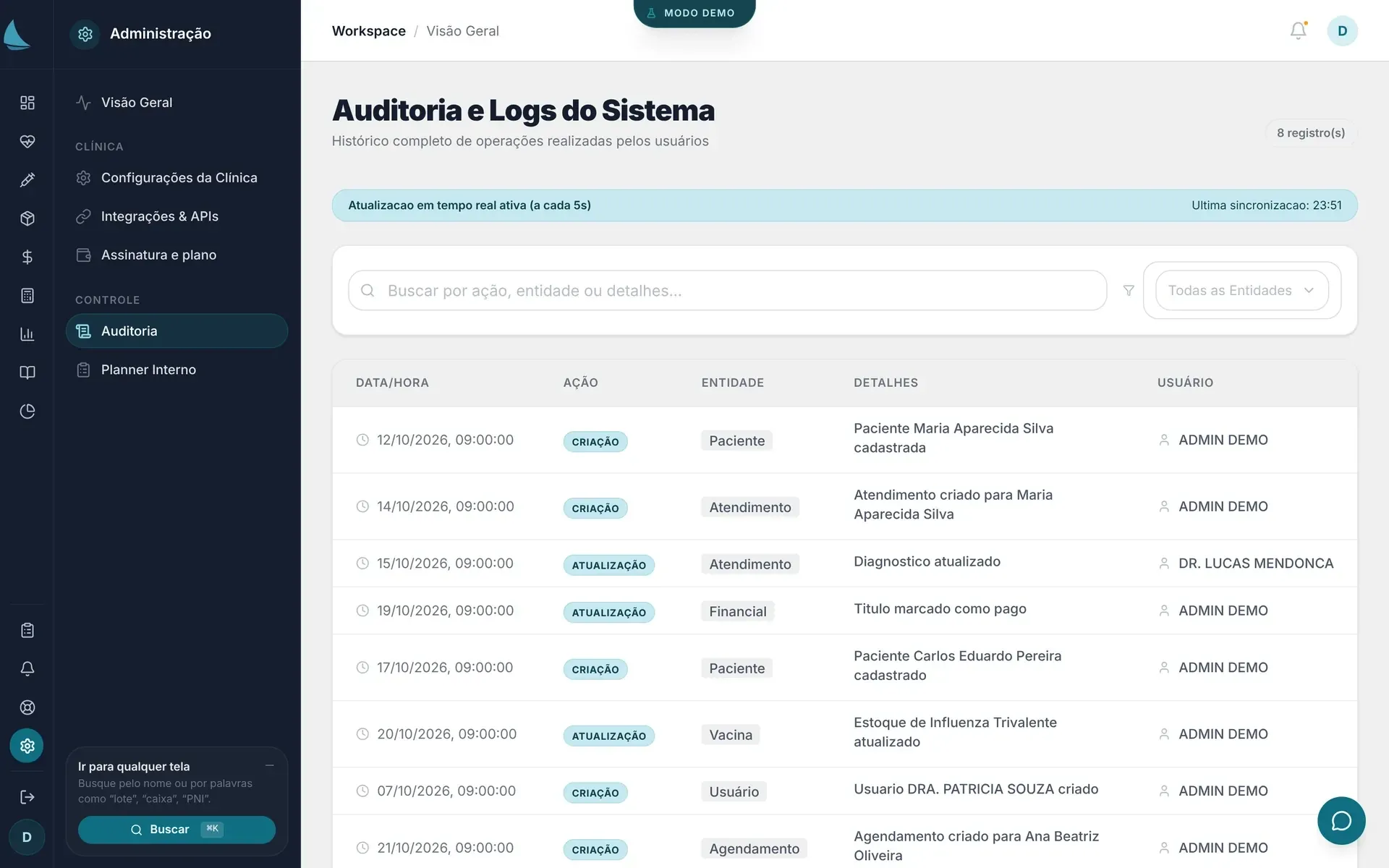The width and height of the screenshot is (1389, 868).
Task: Click the highlighted gear administration icon
Action: (27, 746)
